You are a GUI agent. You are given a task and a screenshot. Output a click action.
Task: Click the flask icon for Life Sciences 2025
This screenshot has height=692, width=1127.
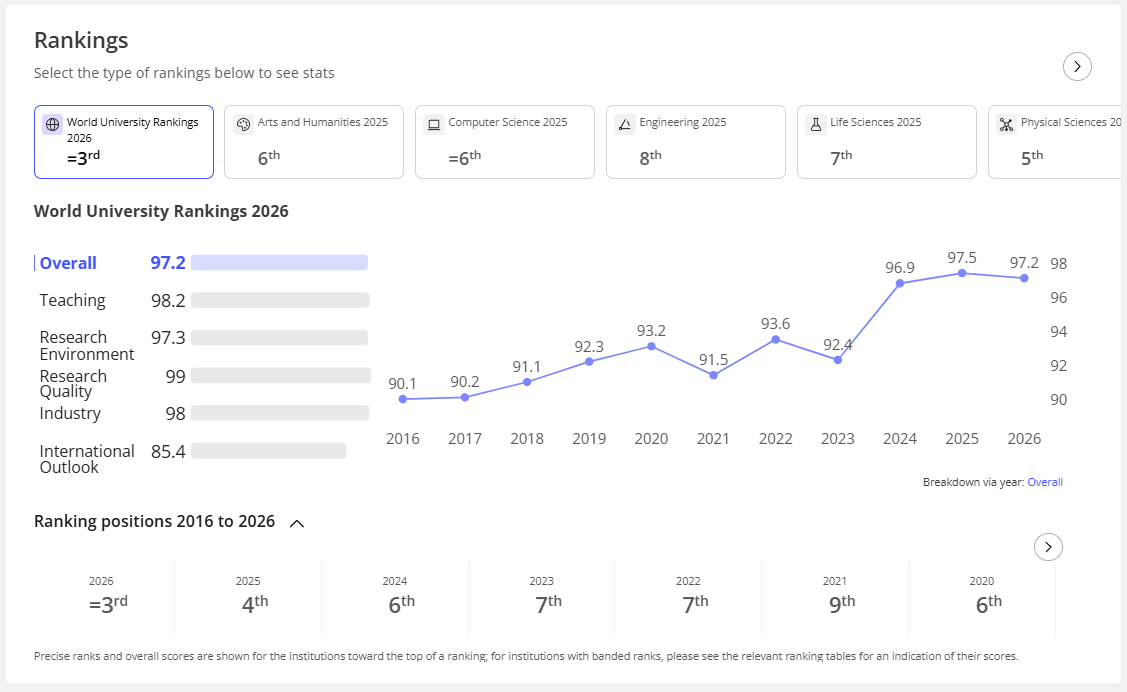[816, 124]
